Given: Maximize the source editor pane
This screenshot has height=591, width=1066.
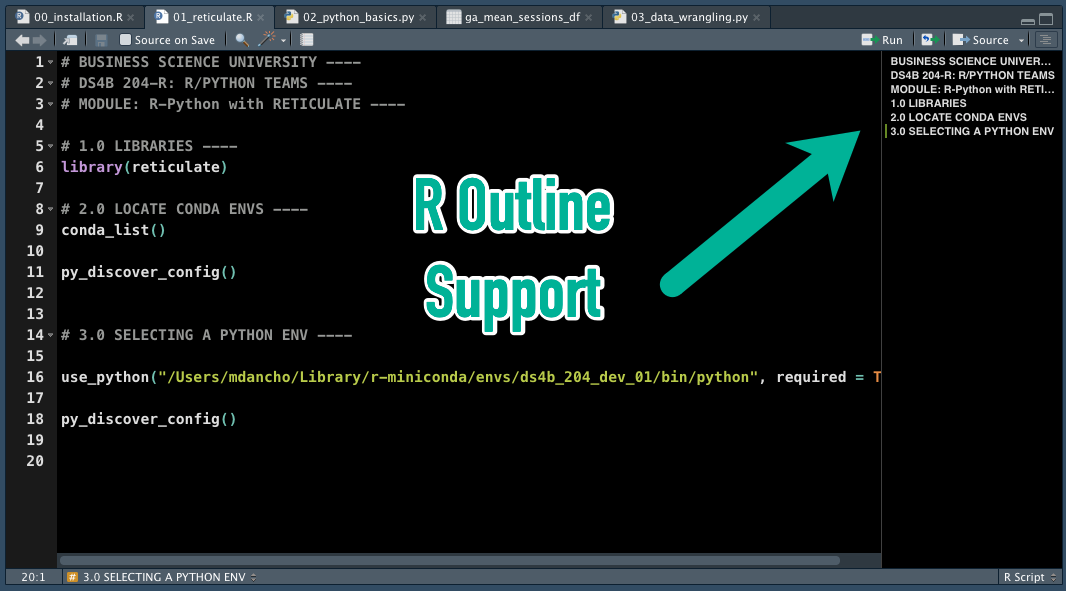Looking at the screenshot, I should coord(1046,20).
